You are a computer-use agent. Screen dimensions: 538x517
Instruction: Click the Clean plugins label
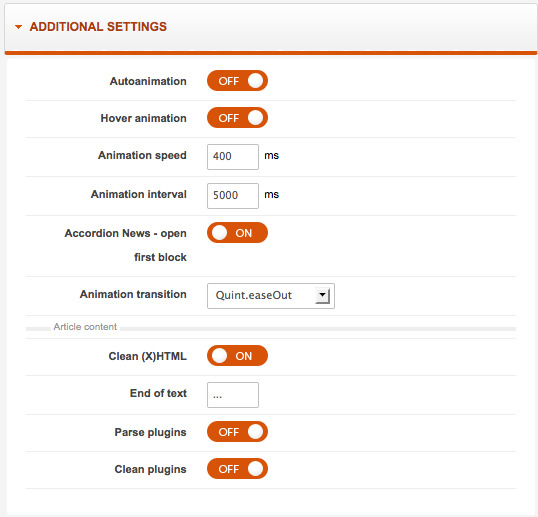151,469
